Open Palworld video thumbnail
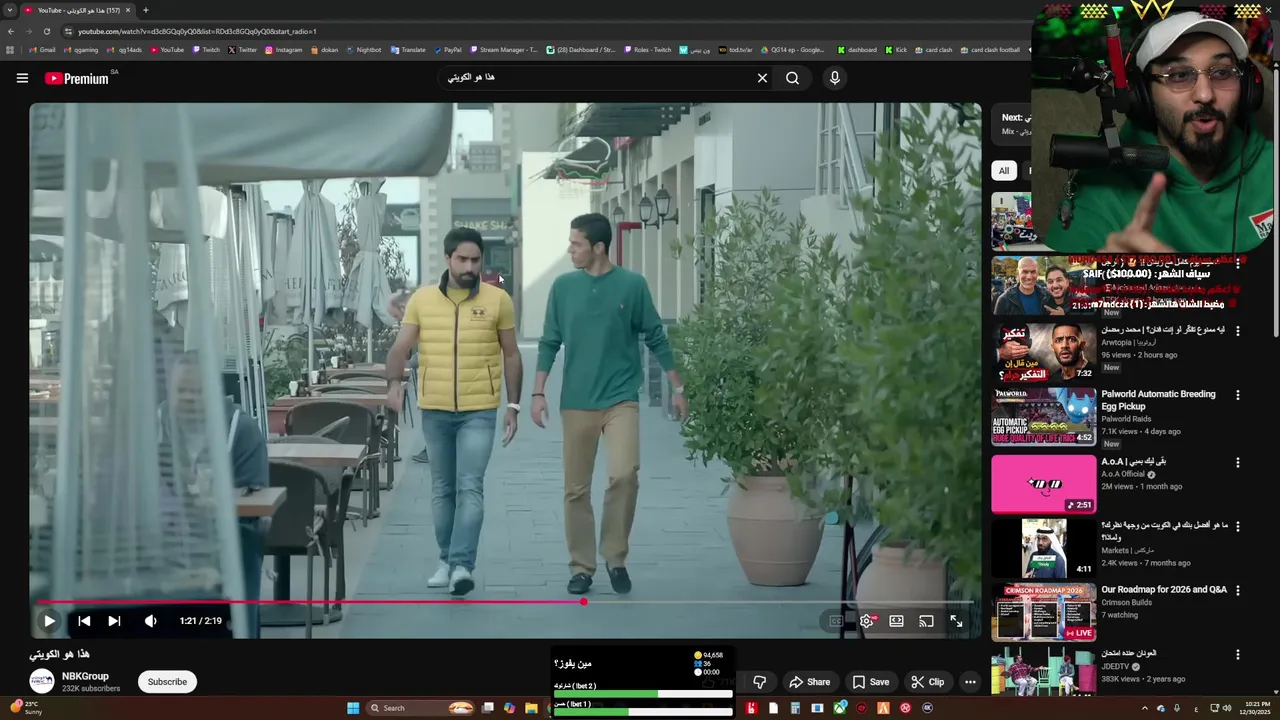 coord(1043,416)
